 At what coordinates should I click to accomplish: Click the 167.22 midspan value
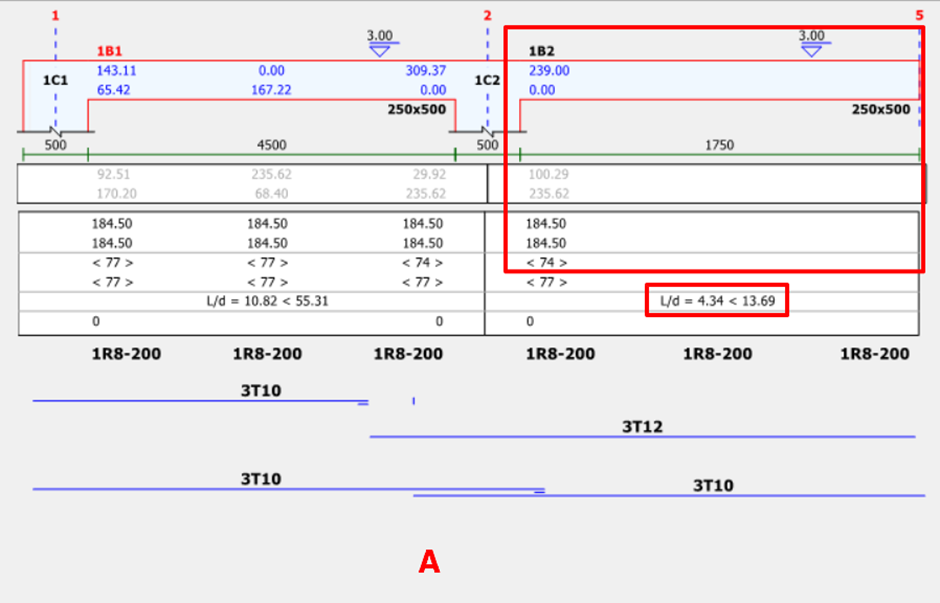tap(271, 90)
